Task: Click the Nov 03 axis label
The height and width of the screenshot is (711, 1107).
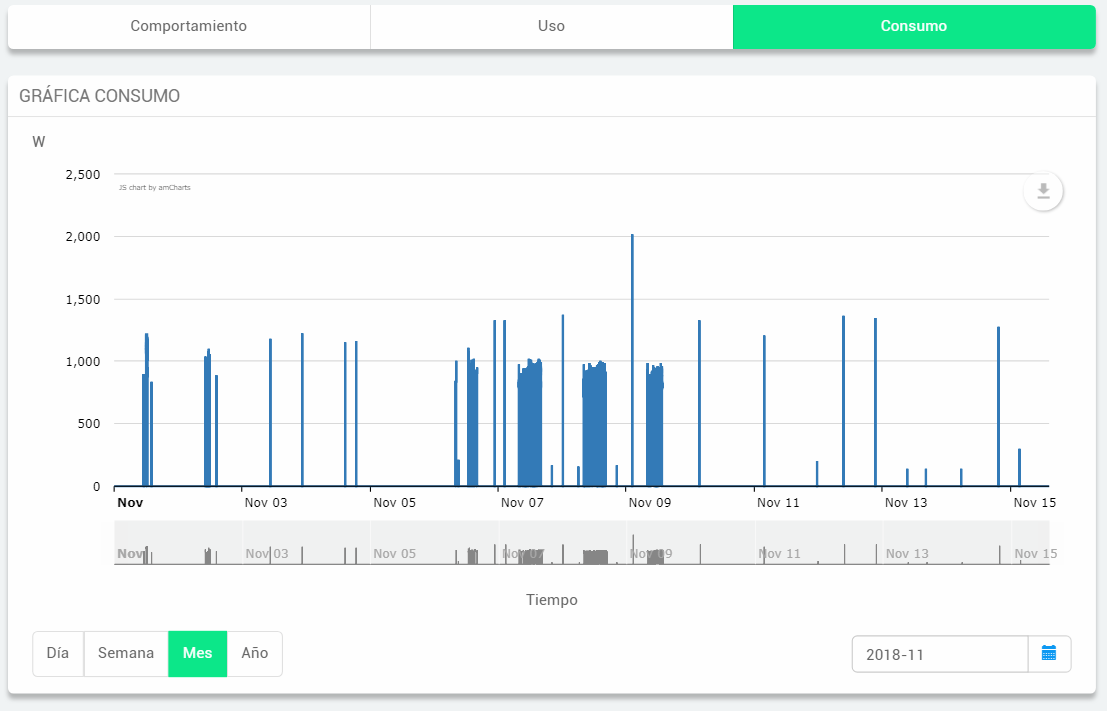Action: pos(266,503)
